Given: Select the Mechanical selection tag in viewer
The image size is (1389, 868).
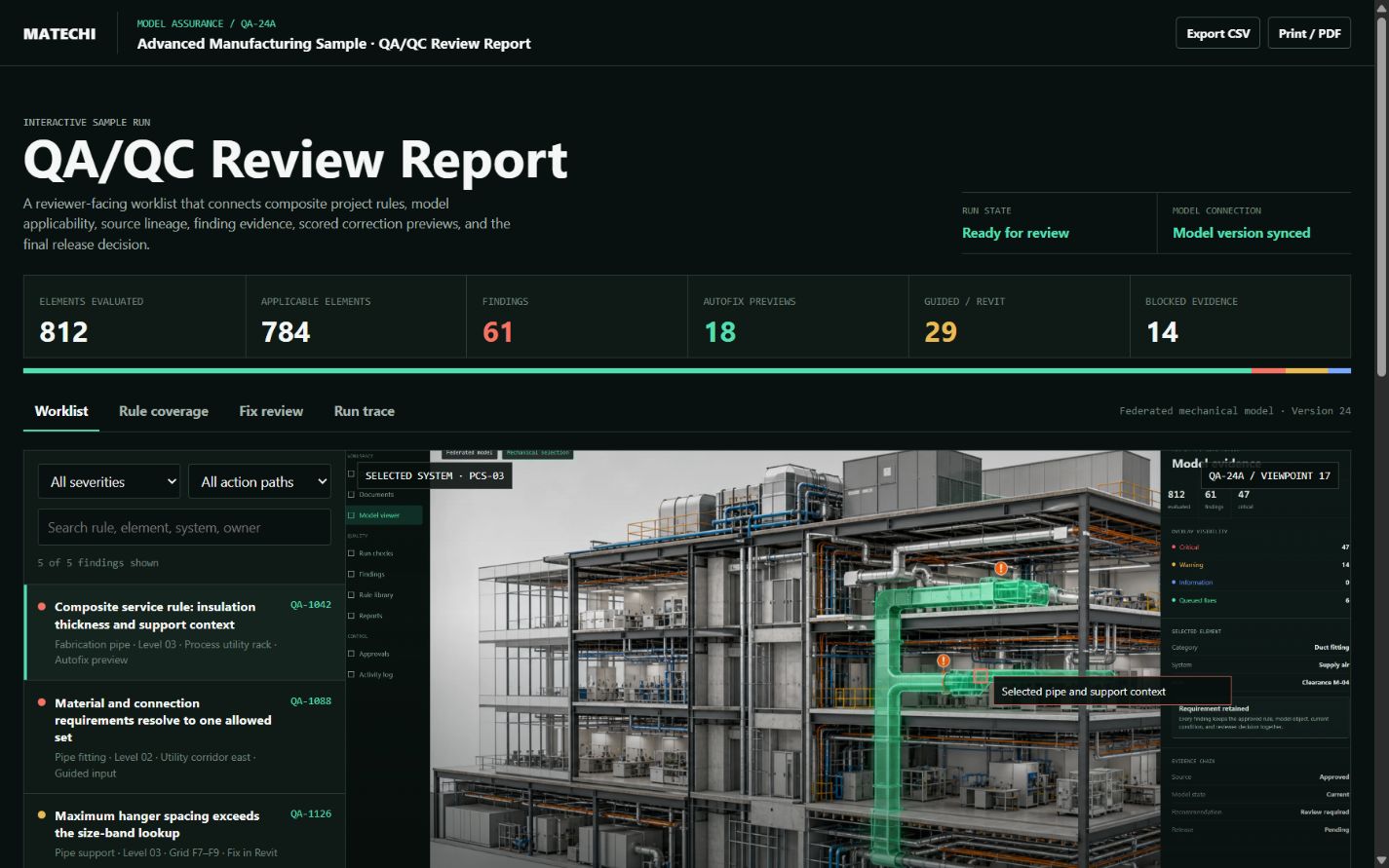Looking at the screenshot, I should (537, 453).
